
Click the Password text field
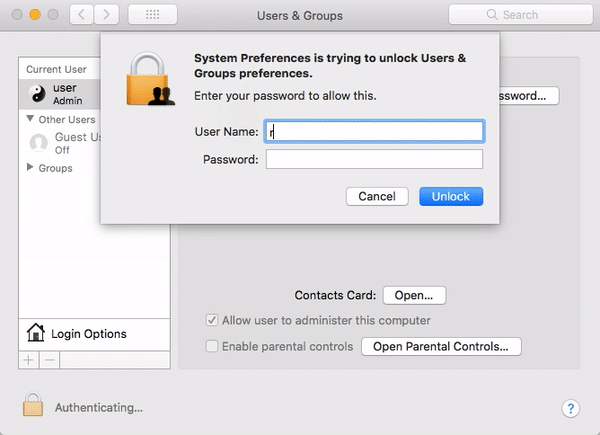[374, 159]
